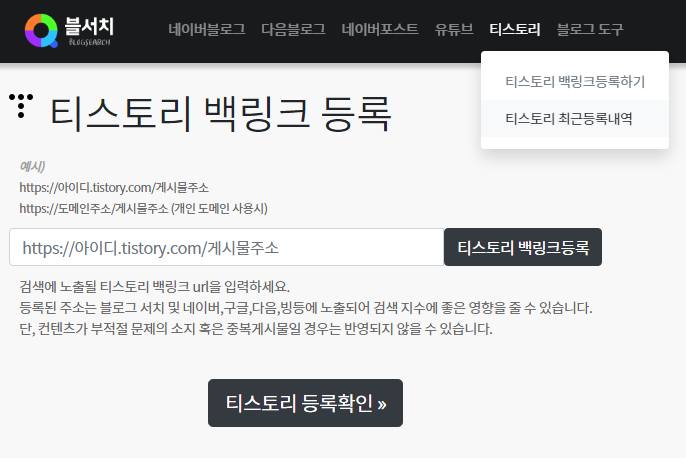The height and width of the screenshot is (458, 686).
Task: Open the 블로그 도구 menu
Action: point(590,29)
